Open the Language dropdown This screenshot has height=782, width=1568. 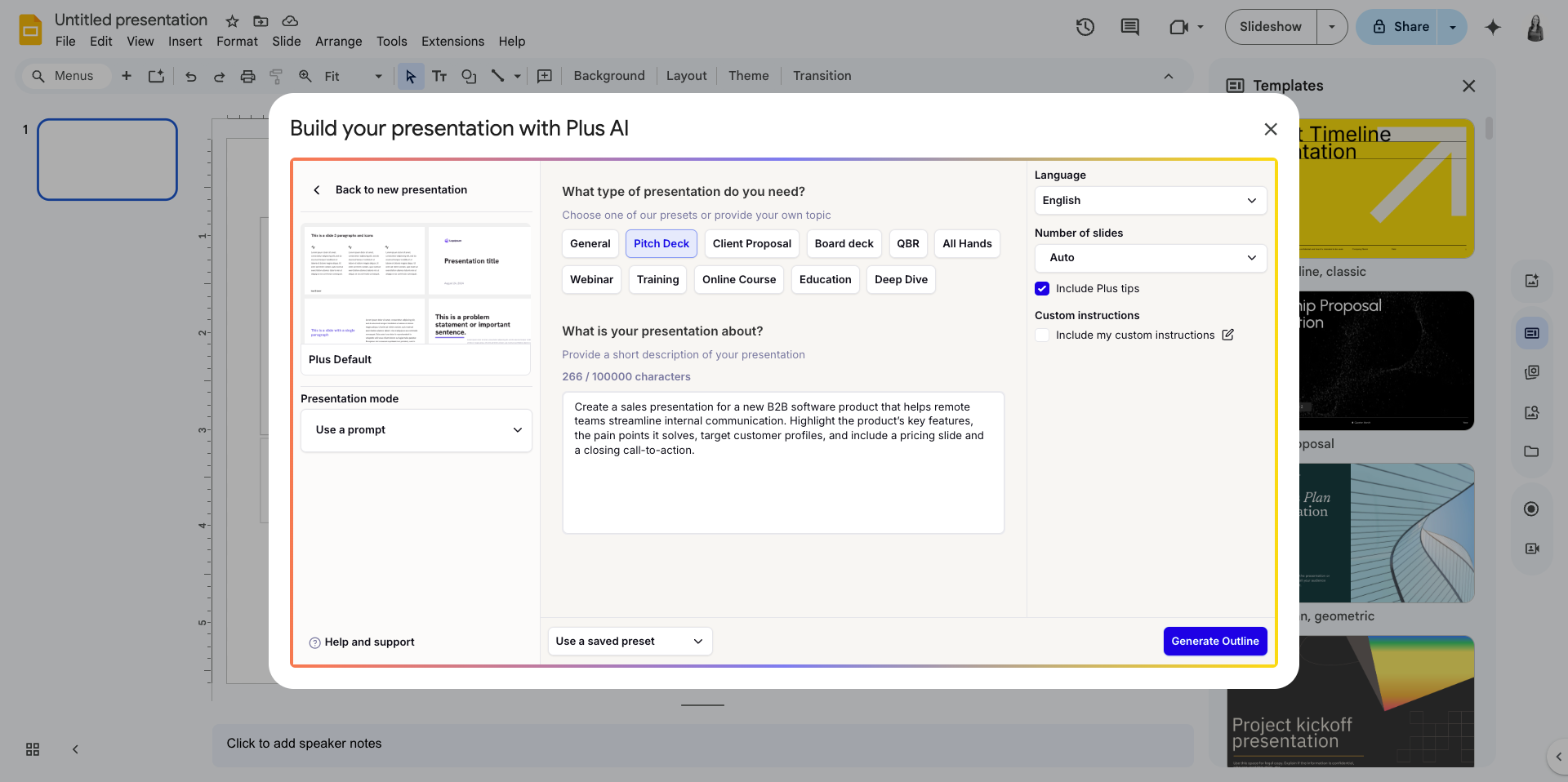[1150, 200]
